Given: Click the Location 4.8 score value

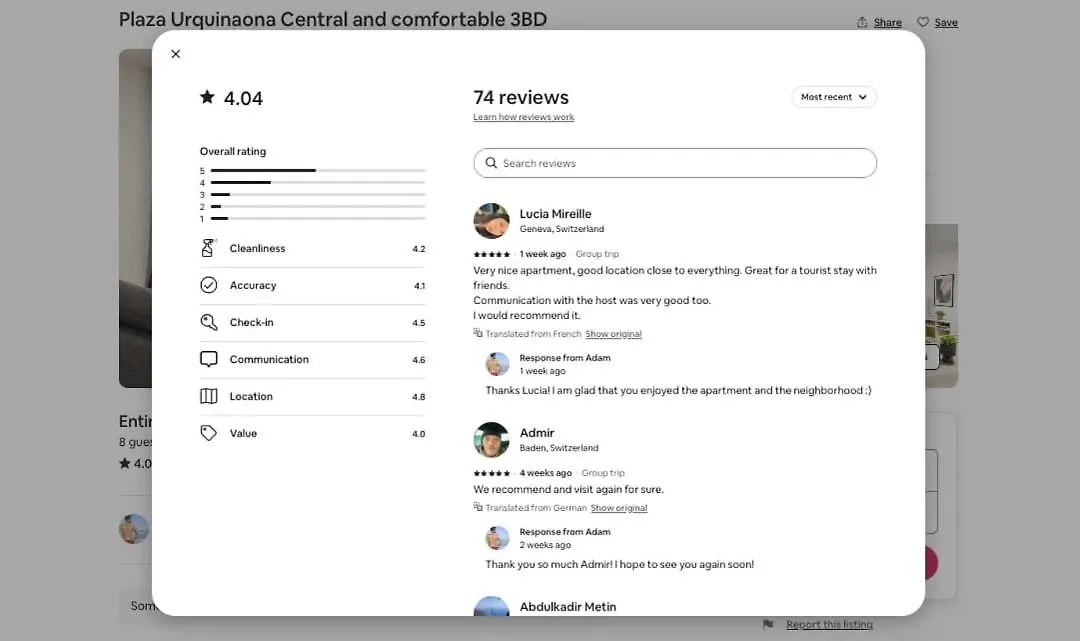Looking at the screenshot, I should click(419, 397).
